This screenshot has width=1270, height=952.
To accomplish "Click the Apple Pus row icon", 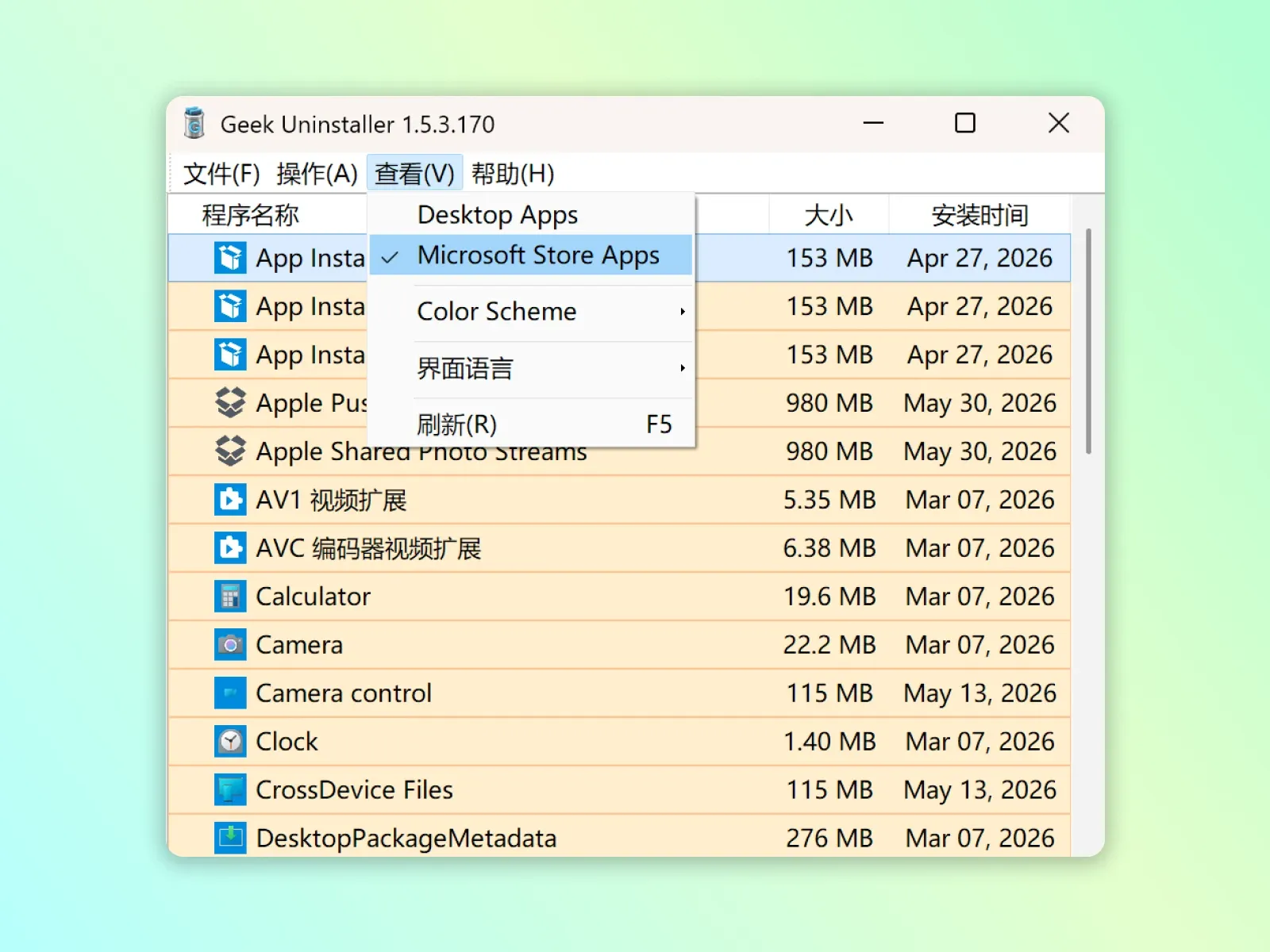I will [230, 403].
